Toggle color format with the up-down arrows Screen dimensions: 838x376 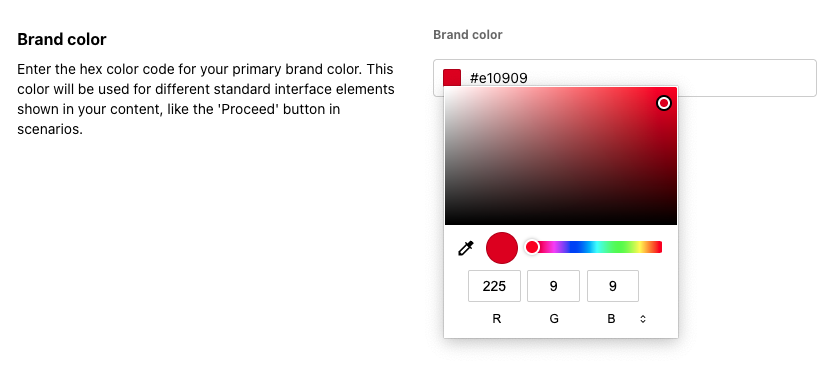click(x=643, y=319)
